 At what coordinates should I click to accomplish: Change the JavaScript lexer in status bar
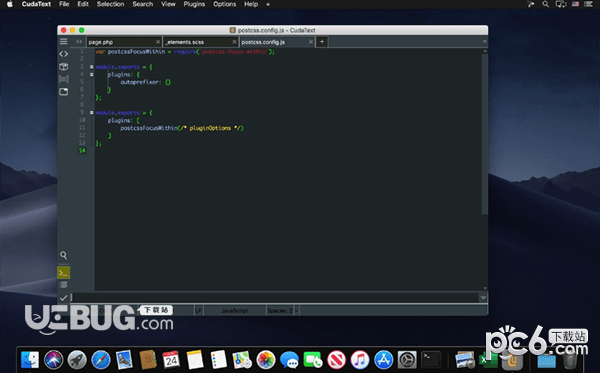pyautogui.click(x=235, y=311)
